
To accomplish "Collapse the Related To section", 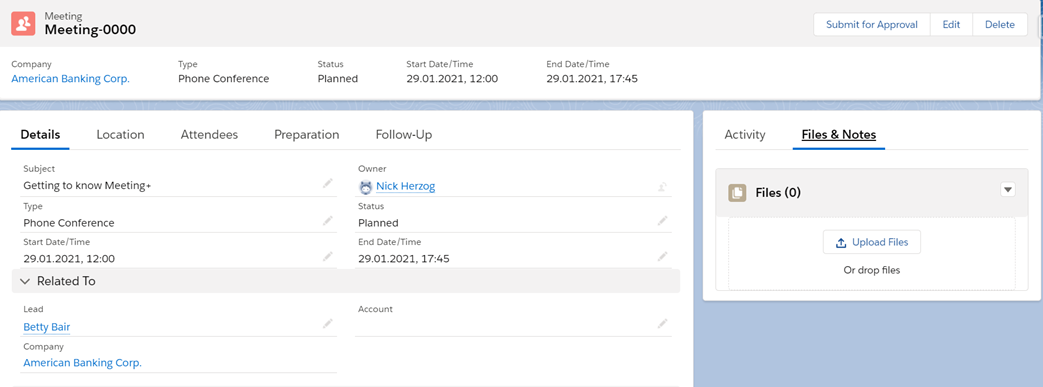I will pos(25,281).
